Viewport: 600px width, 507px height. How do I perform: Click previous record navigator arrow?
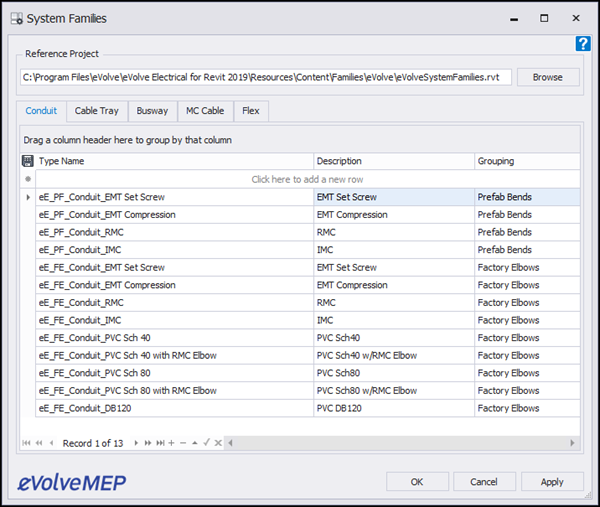tap(51, 443)
